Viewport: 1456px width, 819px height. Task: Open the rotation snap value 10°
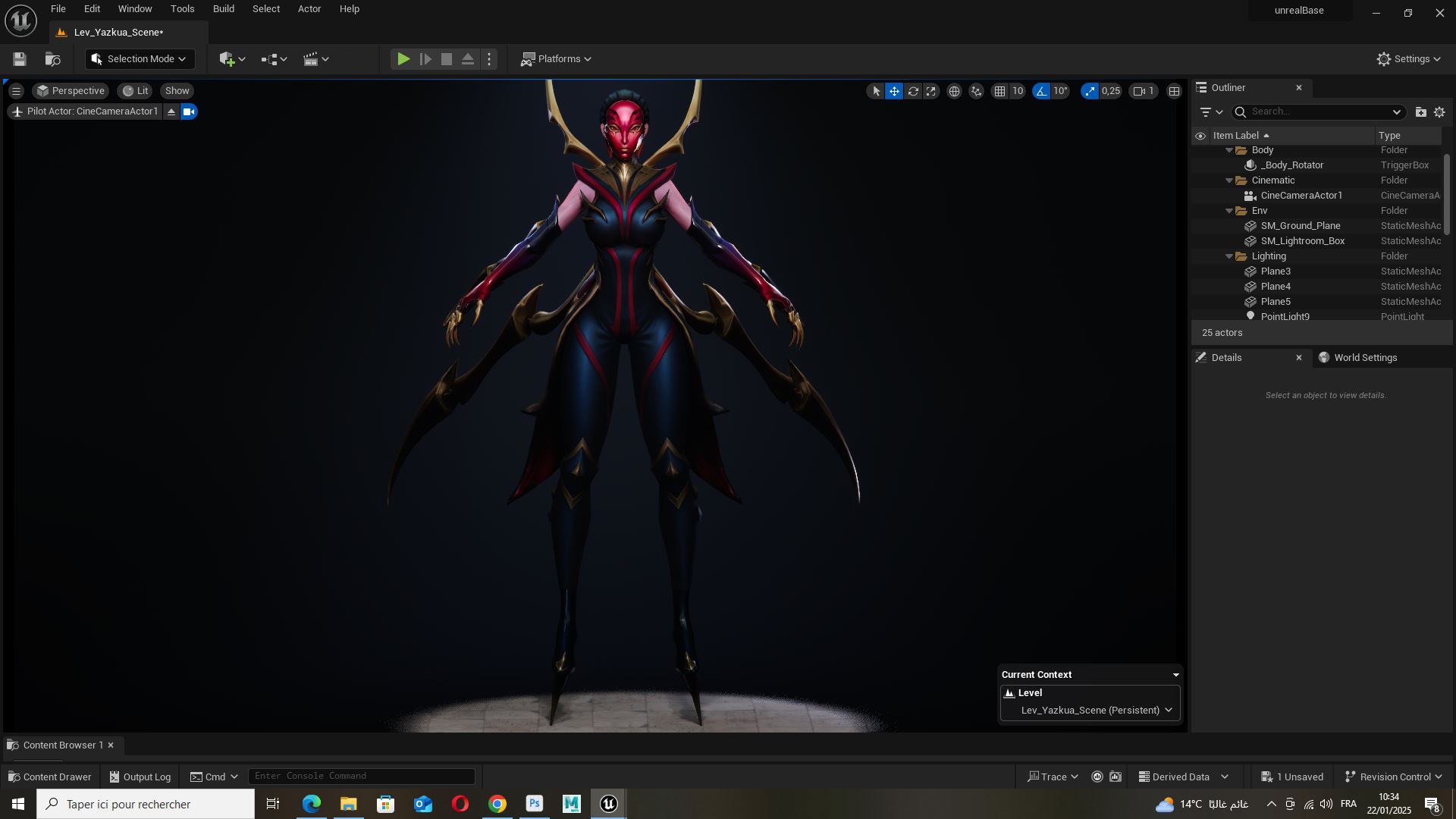click(x=1060, y=91)
